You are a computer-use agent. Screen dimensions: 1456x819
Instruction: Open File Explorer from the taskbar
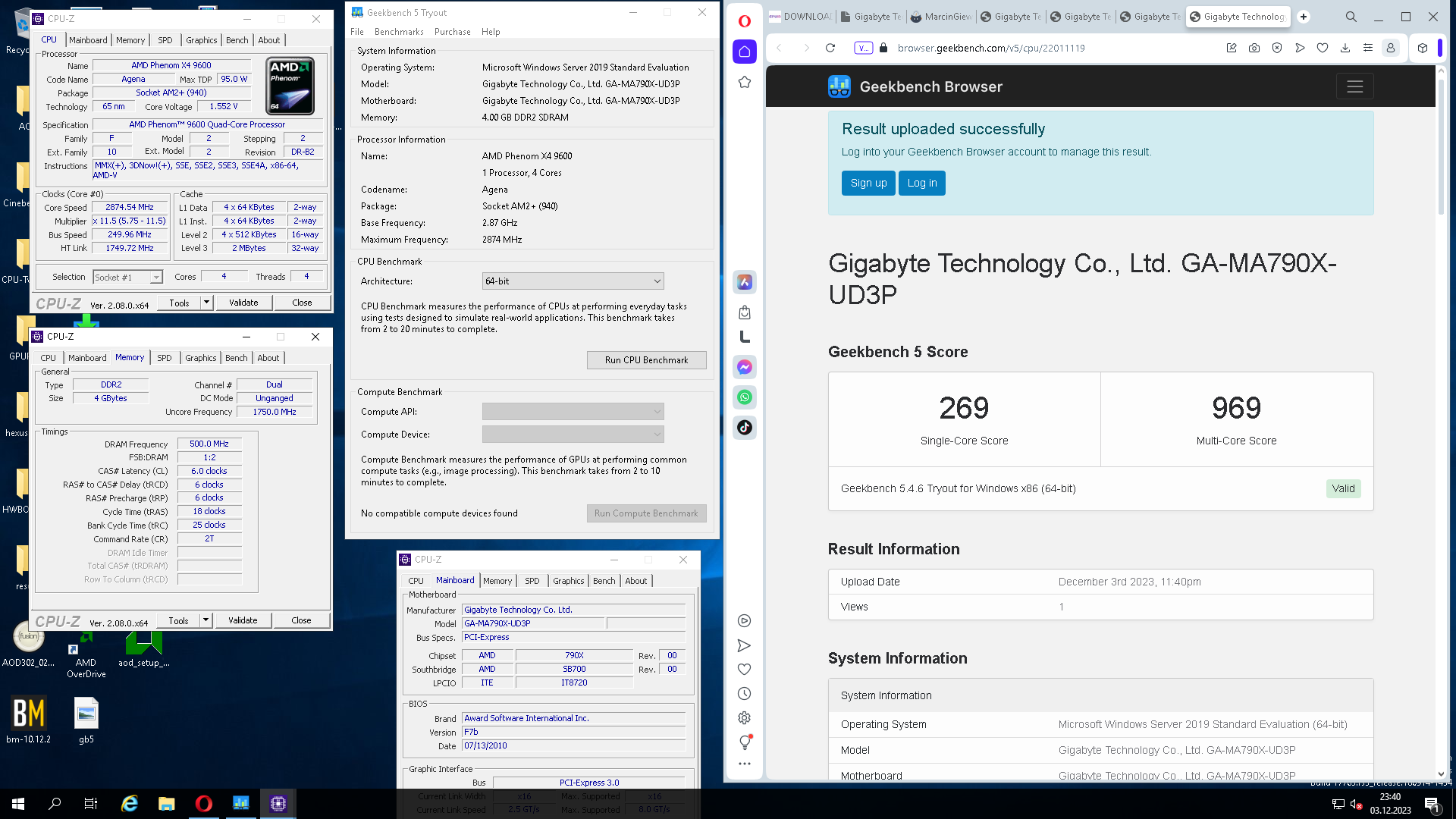pos(166,804)
